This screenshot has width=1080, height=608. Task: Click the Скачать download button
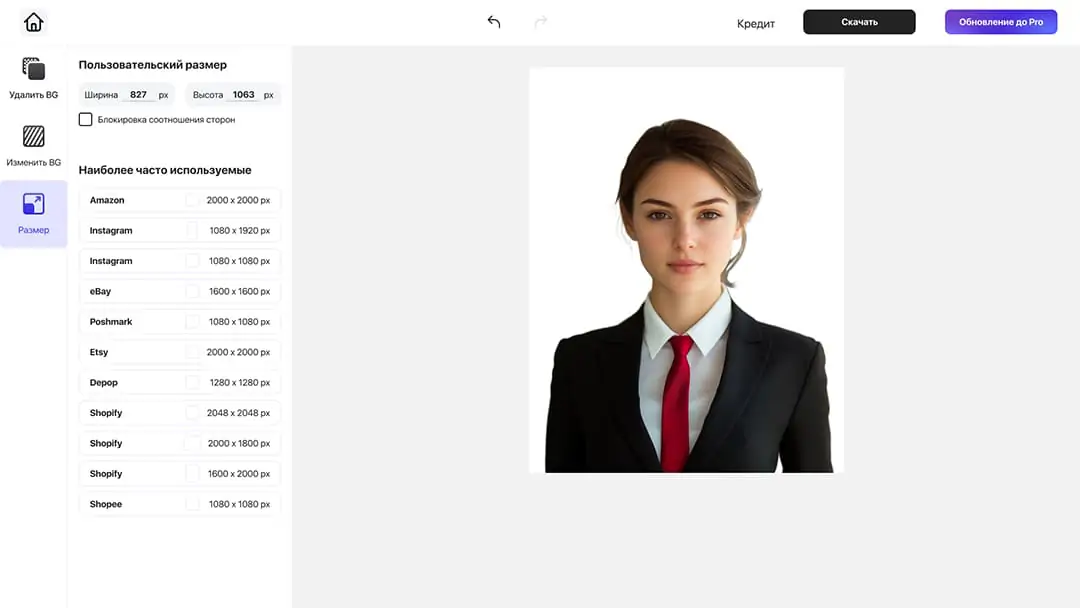pos(859,22)
